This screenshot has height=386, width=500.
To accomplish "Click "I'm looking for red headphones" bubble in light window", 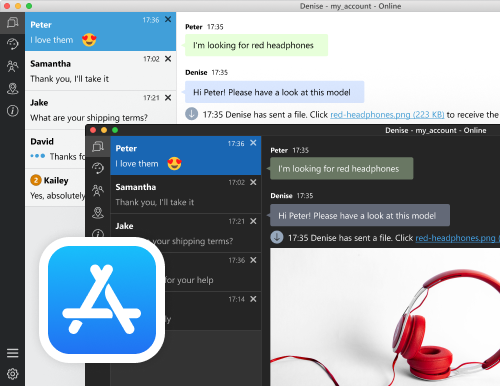I will [256, 45].
